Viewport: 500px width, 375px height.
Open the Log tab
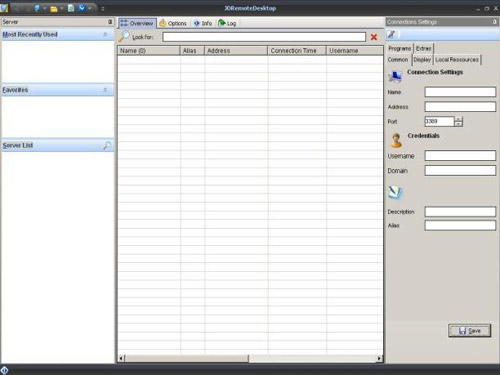tap(227, 23)
